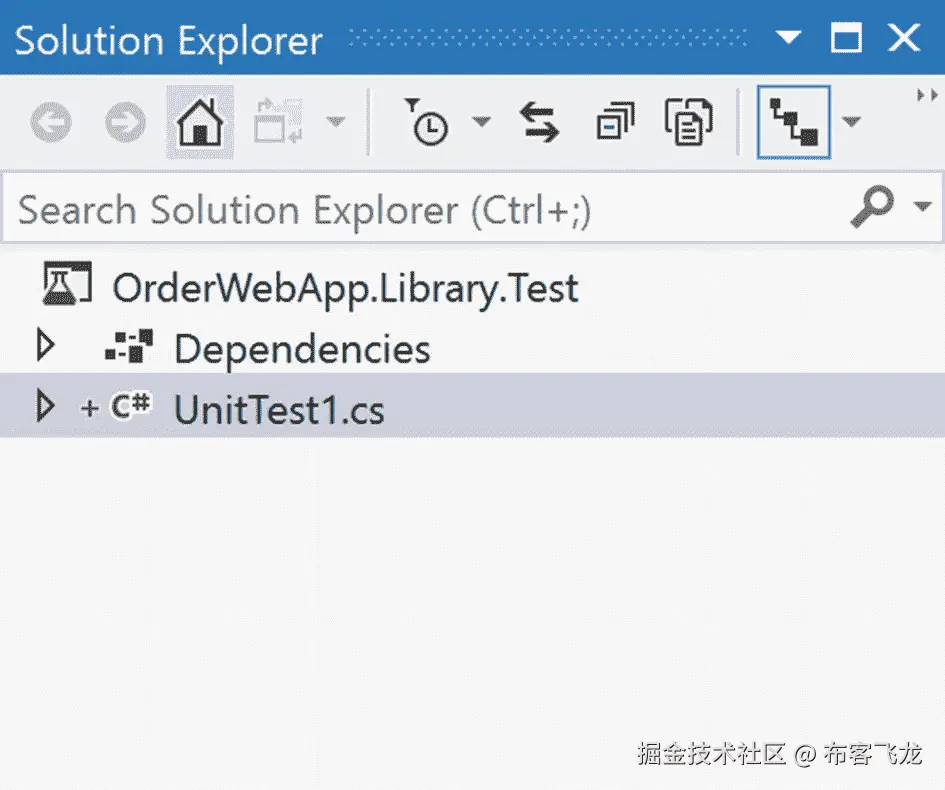Expand UnitTest1.cs to show members

44,407
